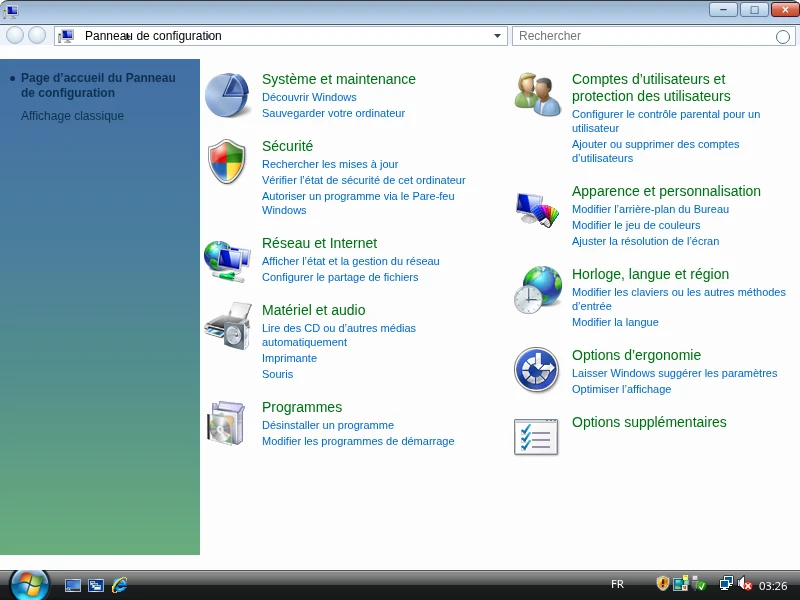This screenshot has height=600, width=800.
Task: Open Vérifier l'état de sécurité de cet ordinateur
Action: point(364,180)
